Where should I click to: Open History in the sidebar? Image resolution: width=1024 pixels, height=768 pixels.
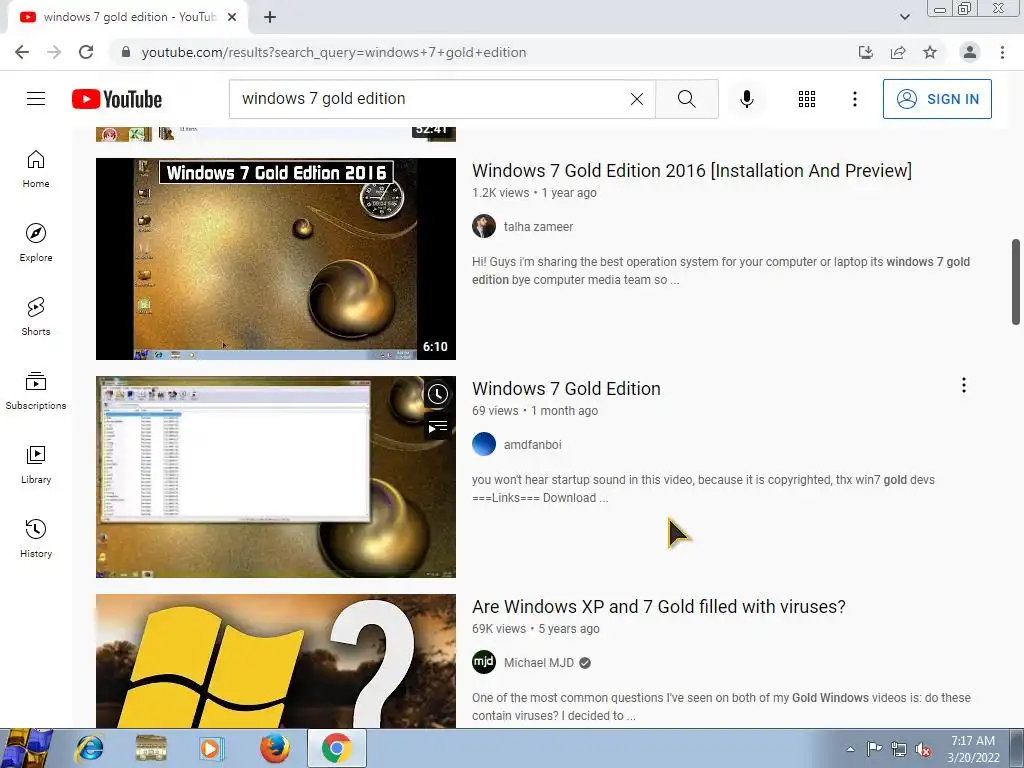point(36,538)
